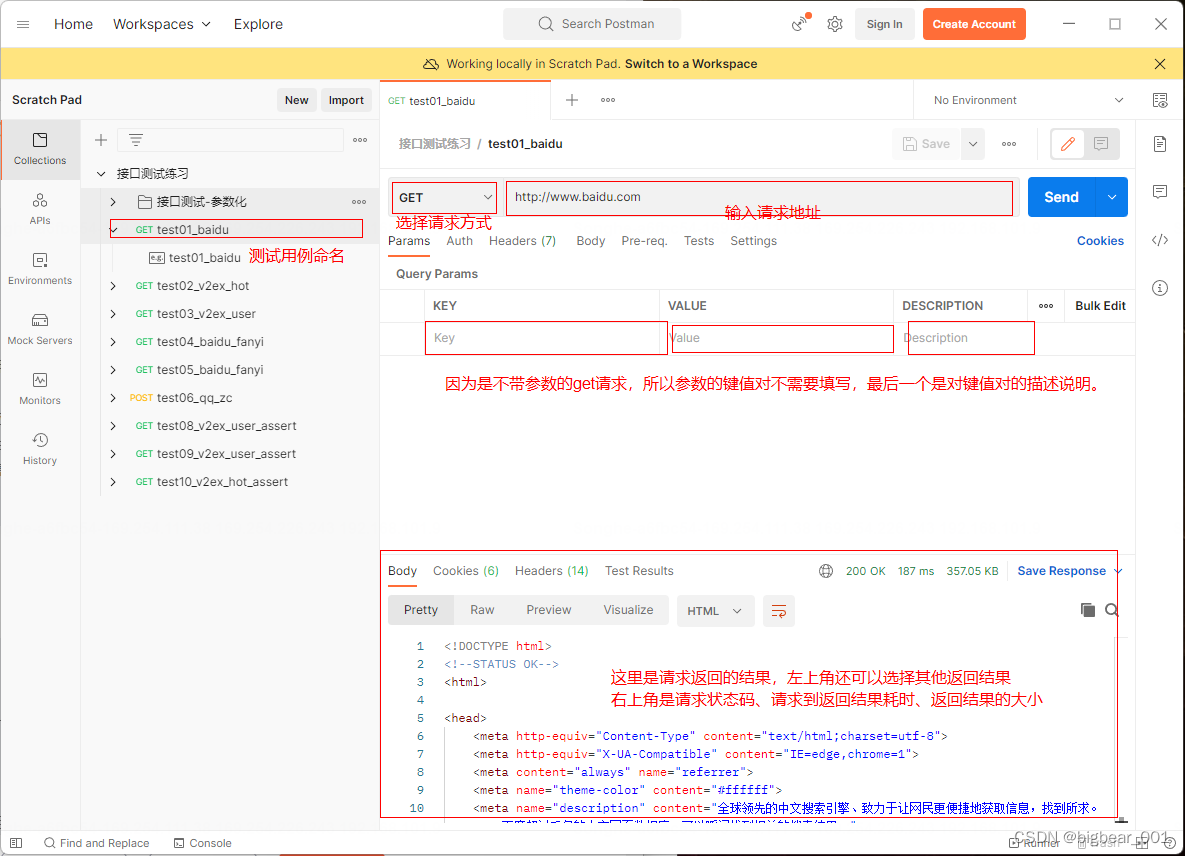
Task: Click the Search Postman field
Action: pyautogui.click(x=592, y=24)
